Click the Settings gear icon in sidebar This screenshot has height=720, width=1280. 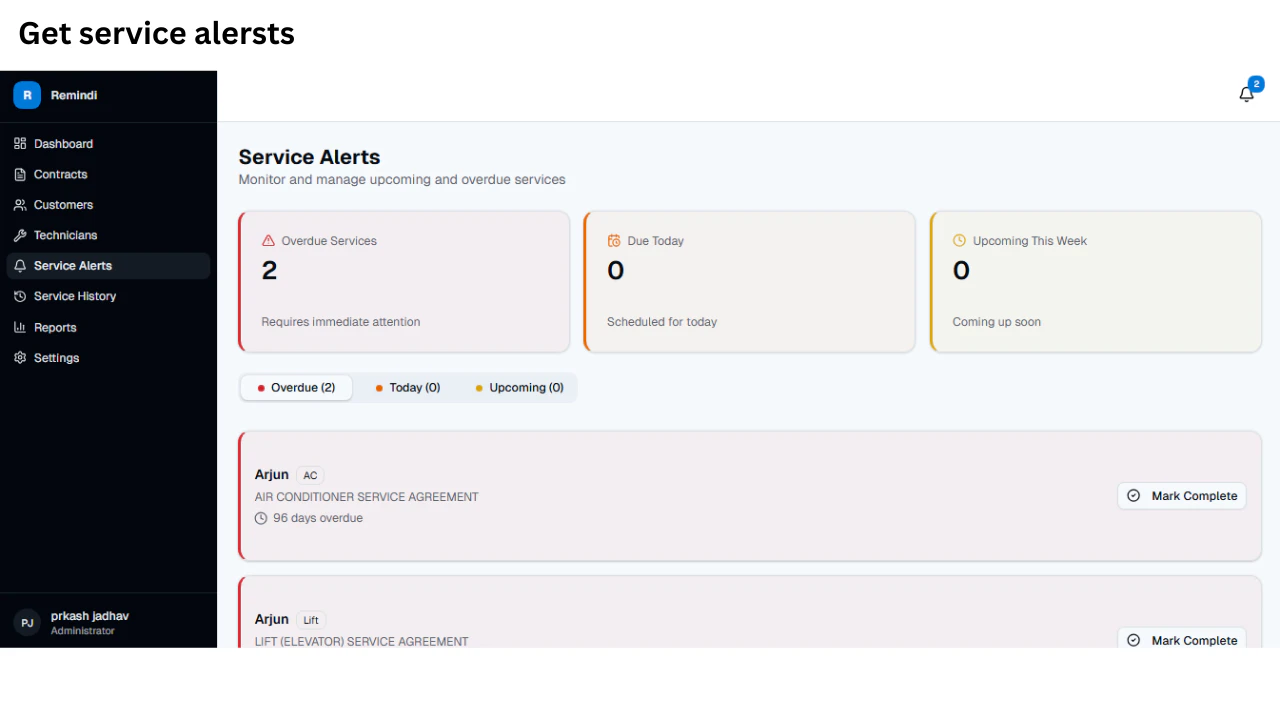[20, 357]
